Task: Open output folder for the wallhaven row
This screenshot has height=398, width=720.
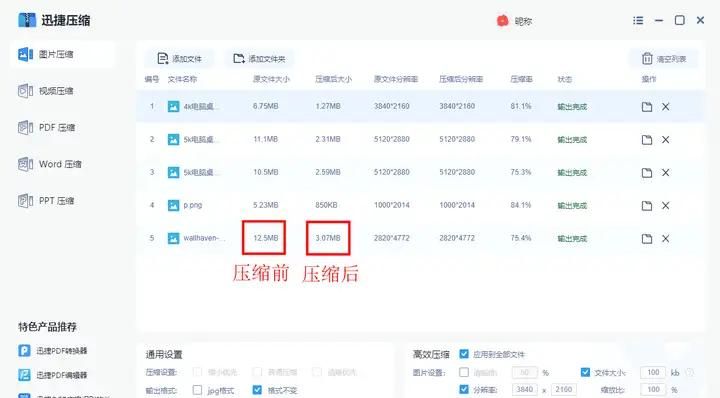Action: point(647,239)
